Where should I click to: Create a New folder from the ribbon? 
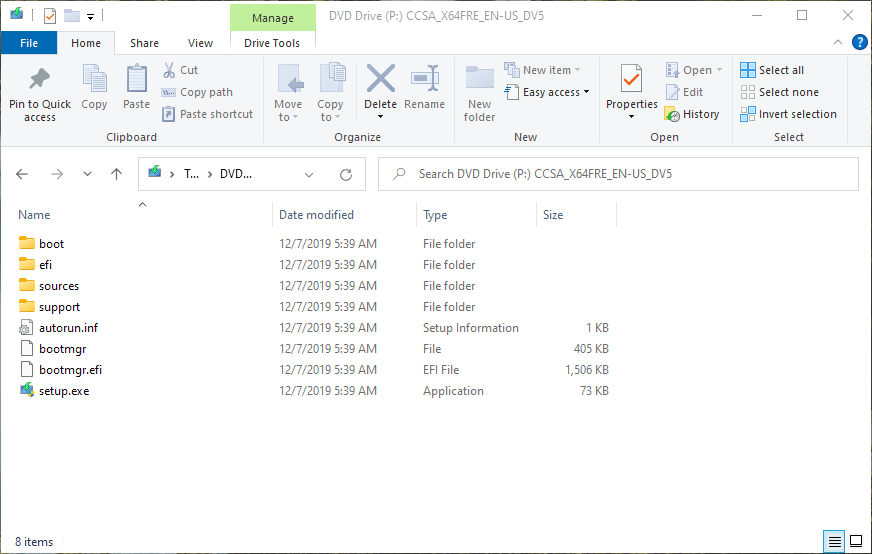click(x=480, y=80)
